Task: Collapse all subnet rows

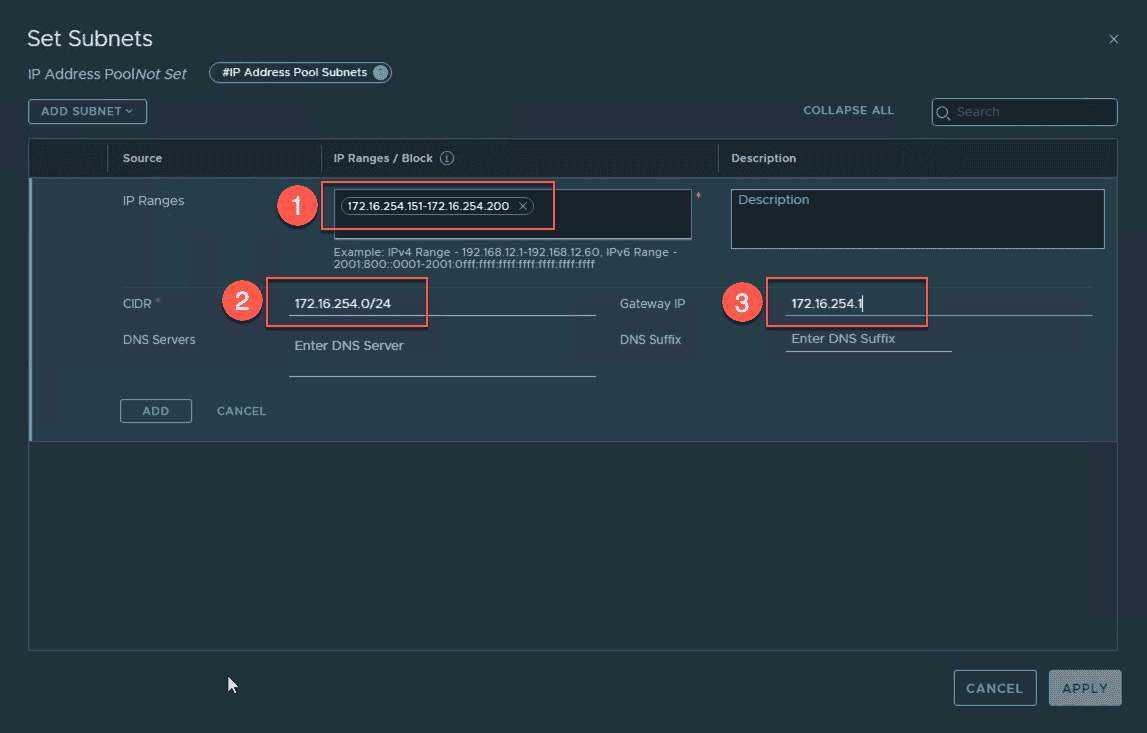Action: (x=848, y=110)
